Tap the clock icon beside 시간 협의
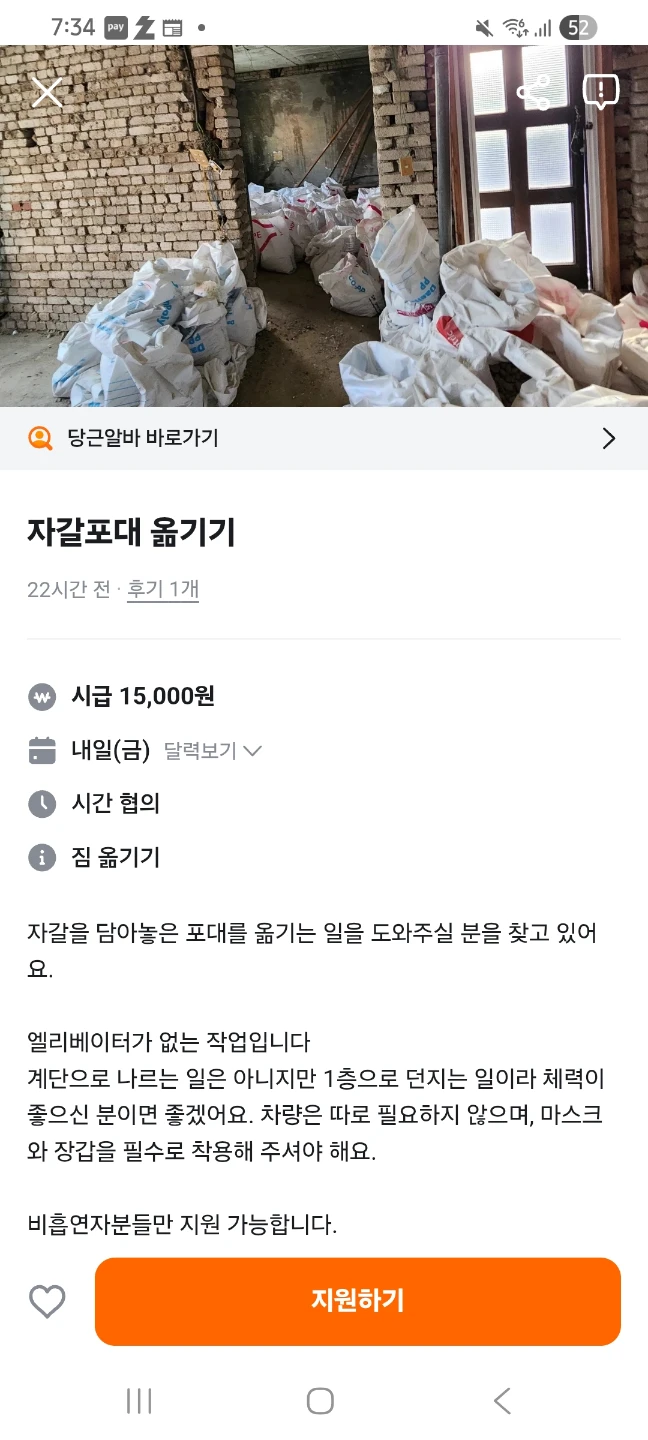 42,804
